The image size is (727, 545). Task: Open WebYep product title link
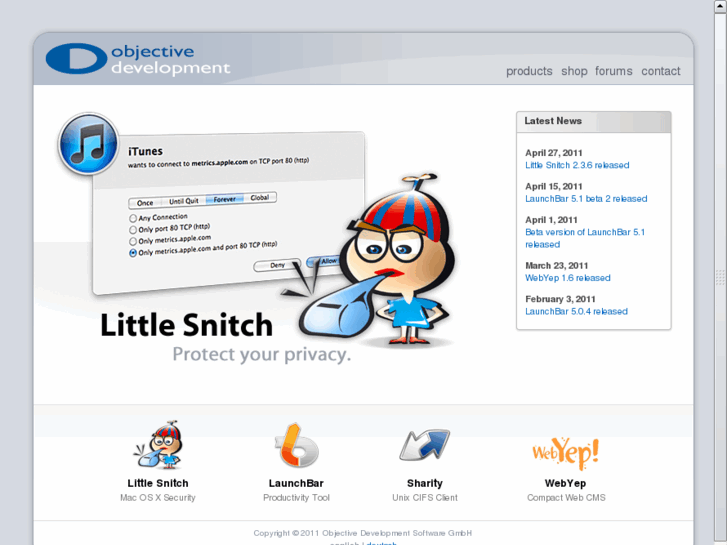565,483
